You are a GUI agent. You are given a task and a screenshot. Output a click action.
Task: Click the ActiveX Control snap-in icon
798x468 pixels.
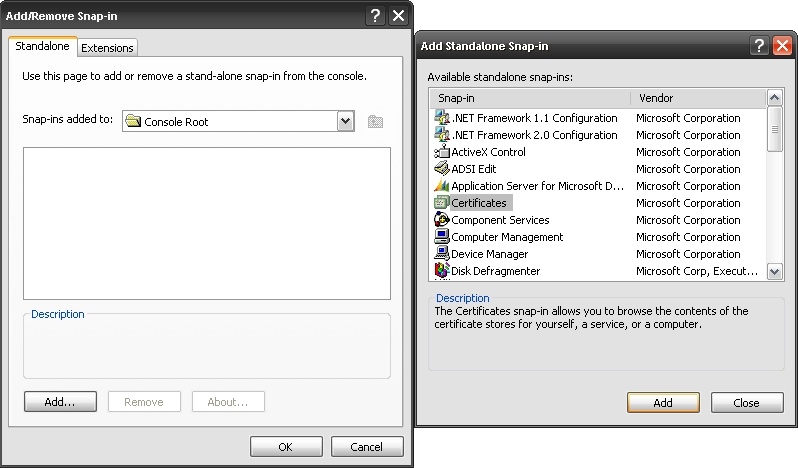pos(442,152)
